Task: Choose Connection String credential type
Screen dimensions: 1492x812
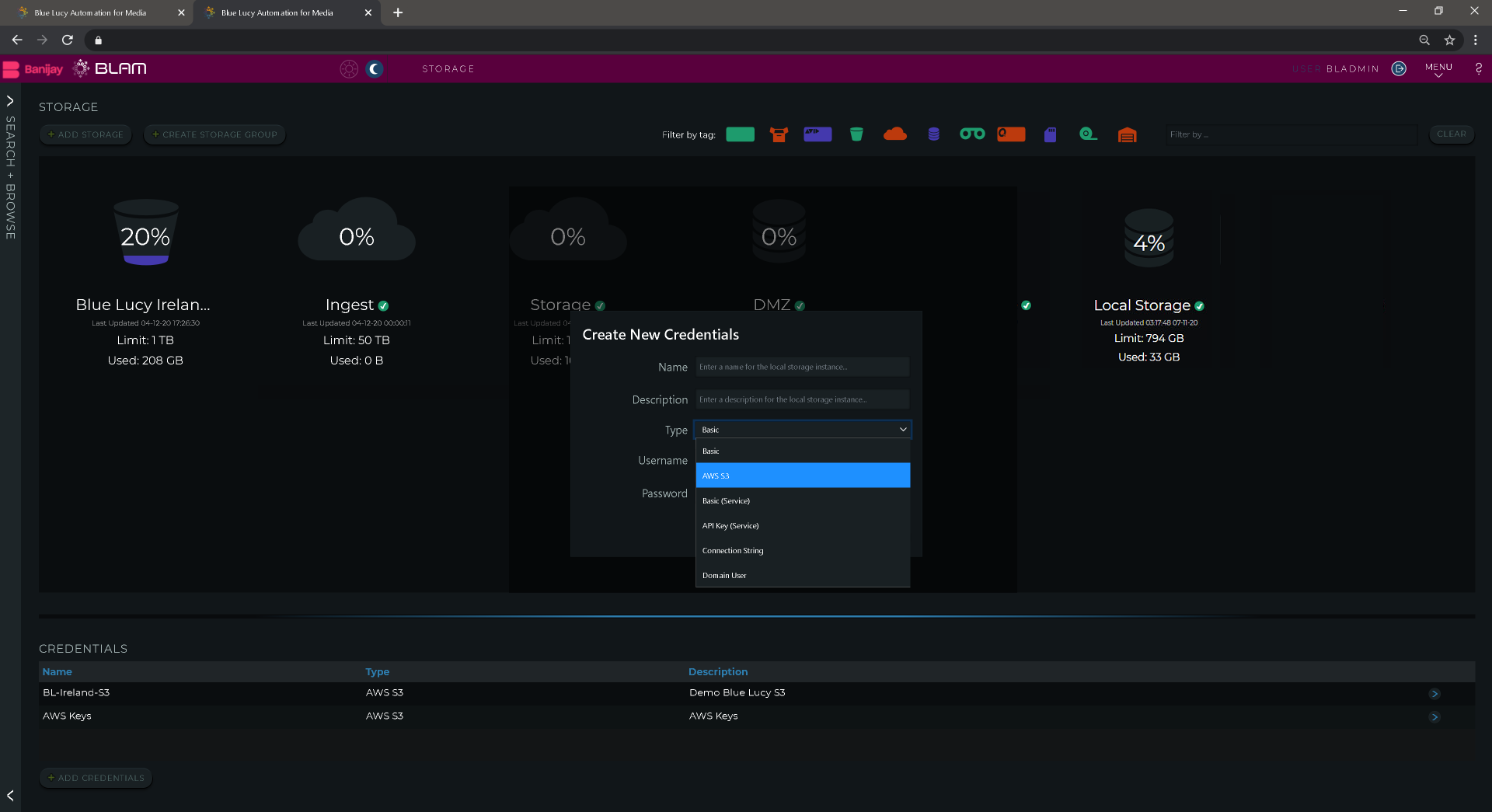Action: pyautogui.click(x=802, y=551)
